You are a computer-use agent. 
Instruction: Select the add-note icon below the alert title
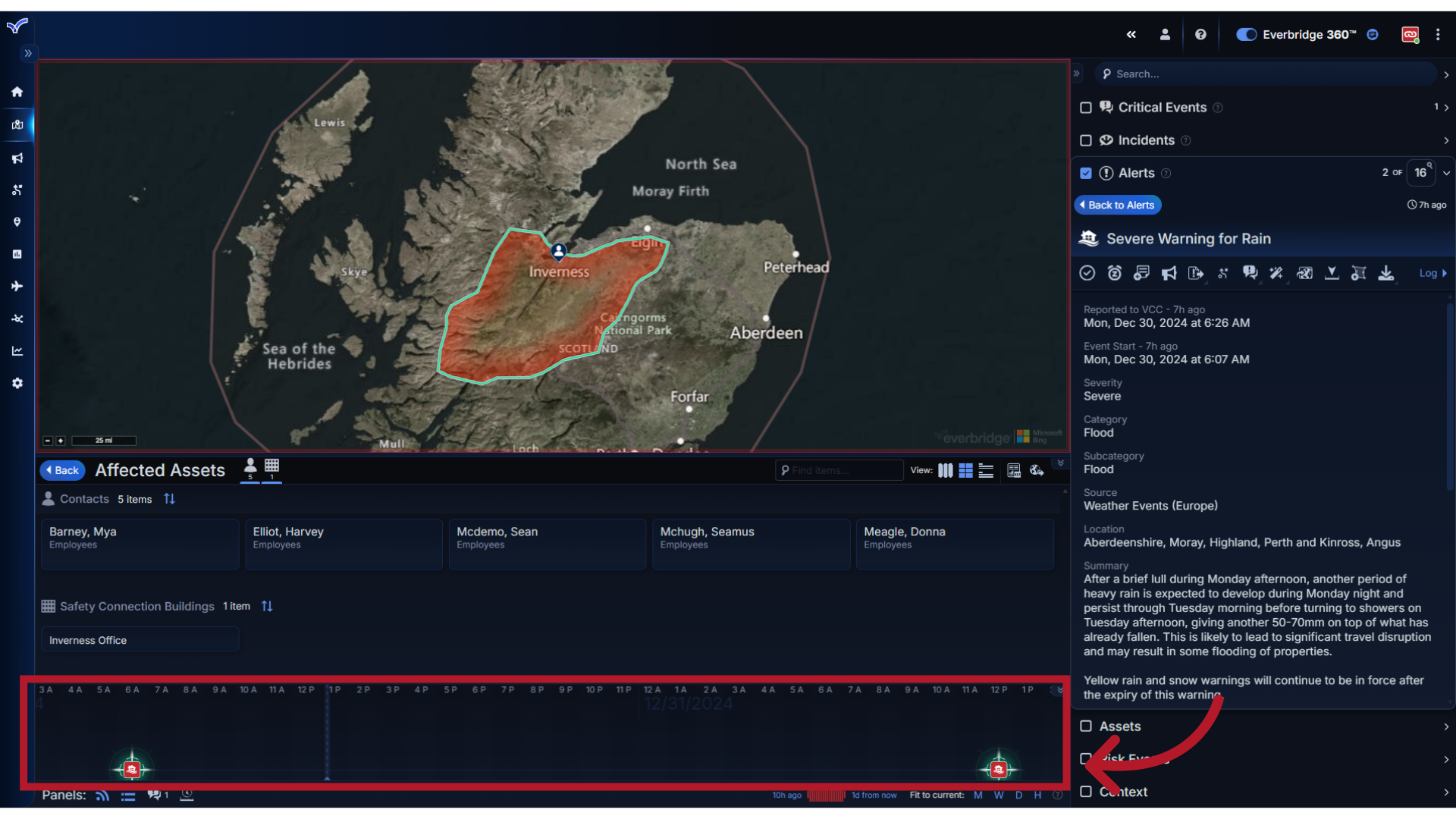(1141, 273)
